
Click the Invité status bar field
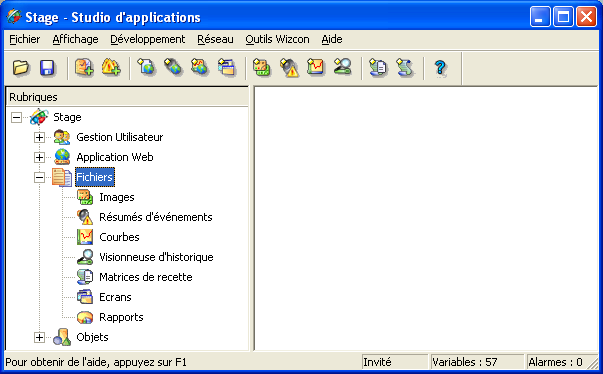point(395,362)
